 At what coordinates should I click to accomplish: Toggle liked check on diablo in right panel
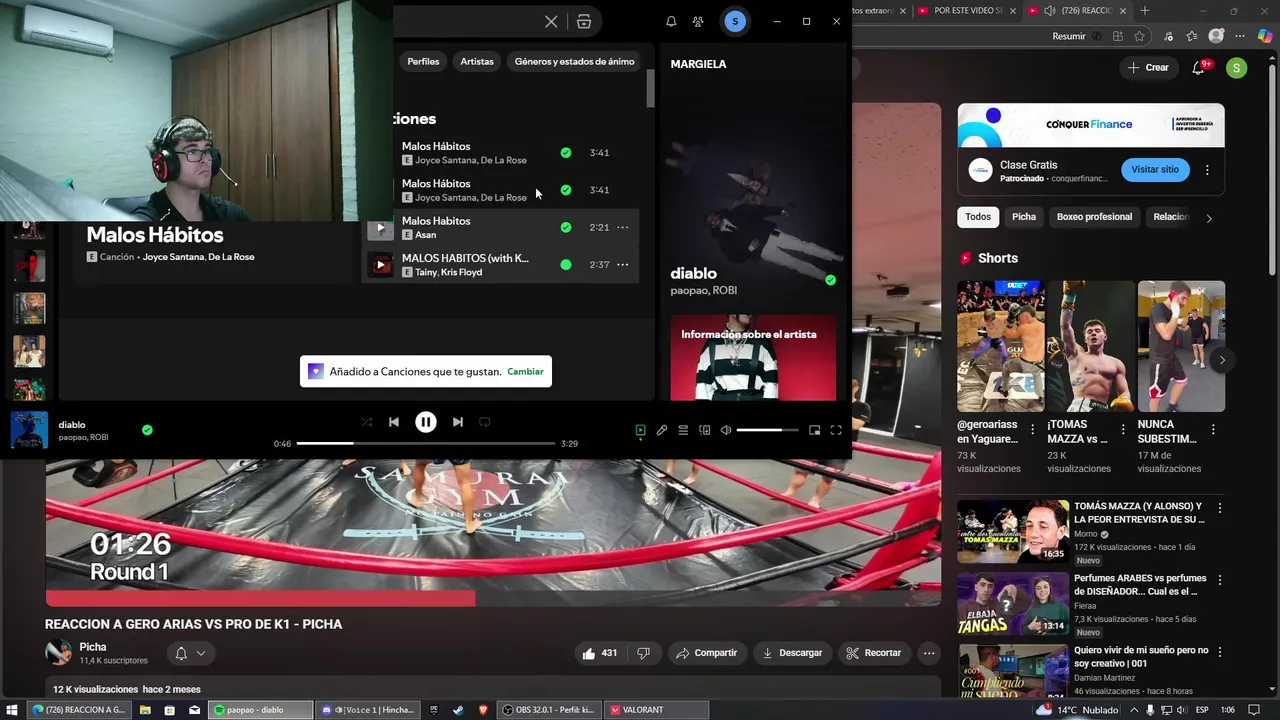point(830,280)
